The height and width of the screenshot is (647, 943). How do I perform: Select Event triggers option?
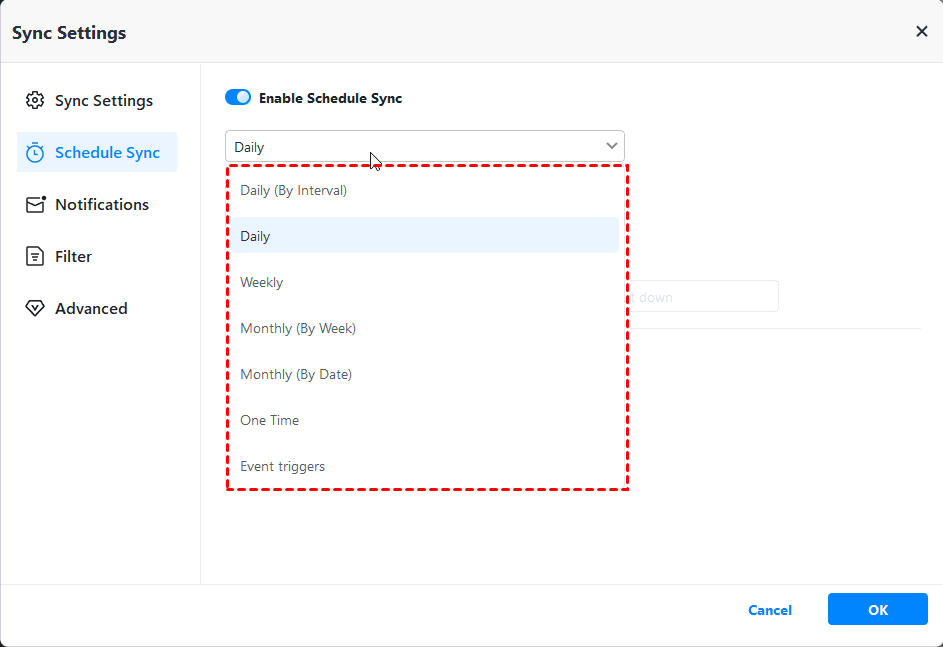click(283, 466)
